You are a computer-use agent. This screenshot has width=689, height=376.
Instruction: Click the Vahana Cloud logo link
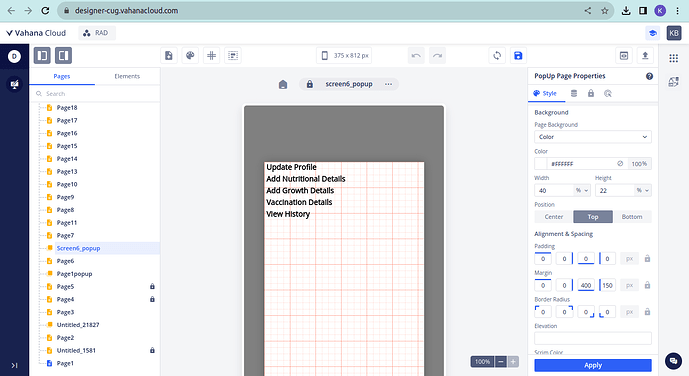tap(36, 33)
